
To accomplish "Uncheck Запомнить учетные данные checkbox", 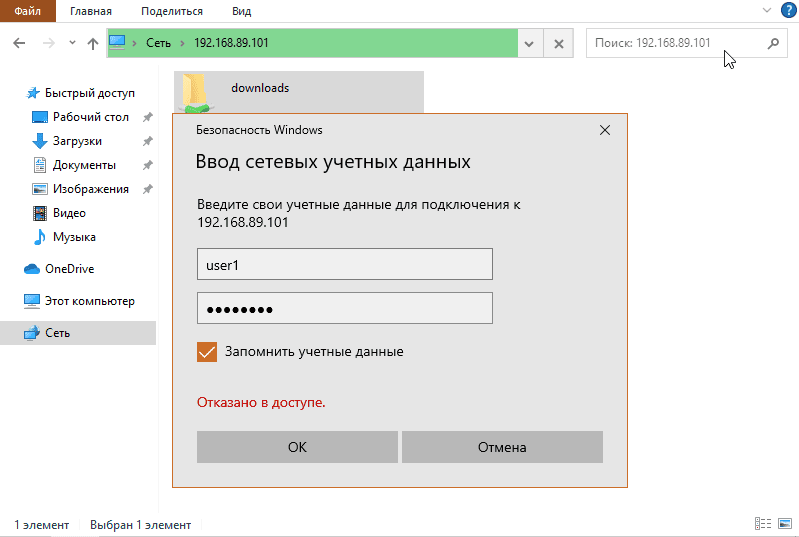I will tap(207, 352).
